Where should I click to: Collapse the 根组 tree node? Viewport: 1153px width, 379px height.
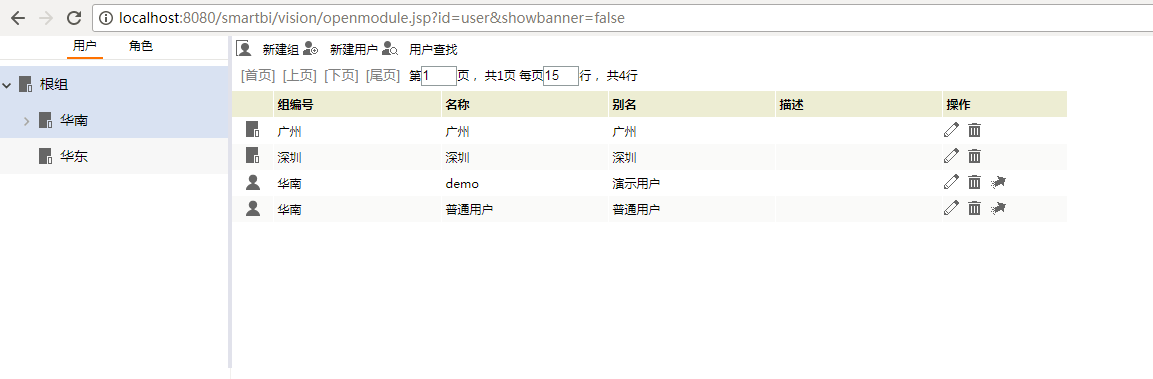(x=7, y=85)
